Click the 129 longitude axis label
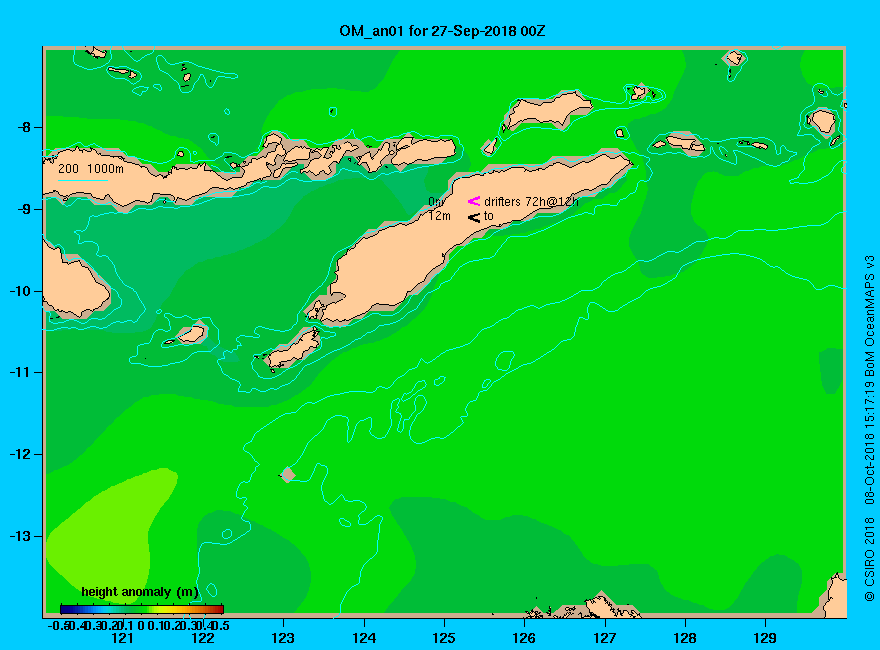This screenshot has height=650, width=880. [x=765, y=638]
